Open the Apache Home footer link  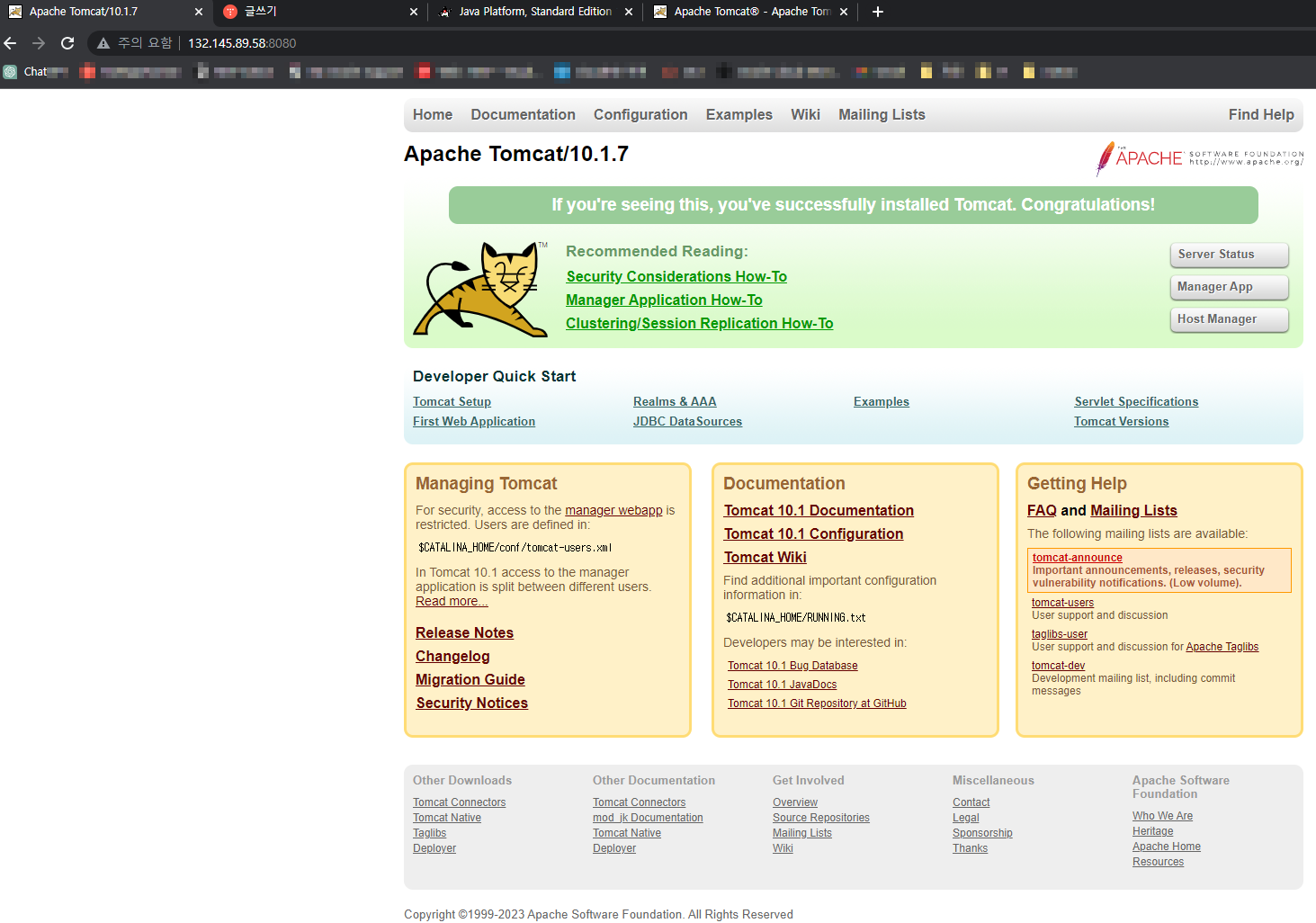(x=1167, y=847)
